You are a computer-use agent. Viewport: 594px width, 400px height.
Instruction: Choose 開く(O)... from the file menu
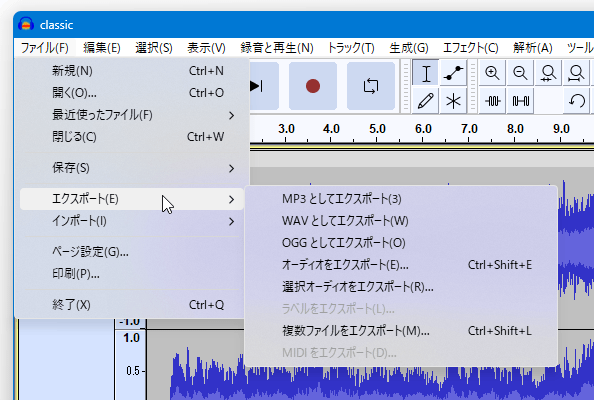131,93
